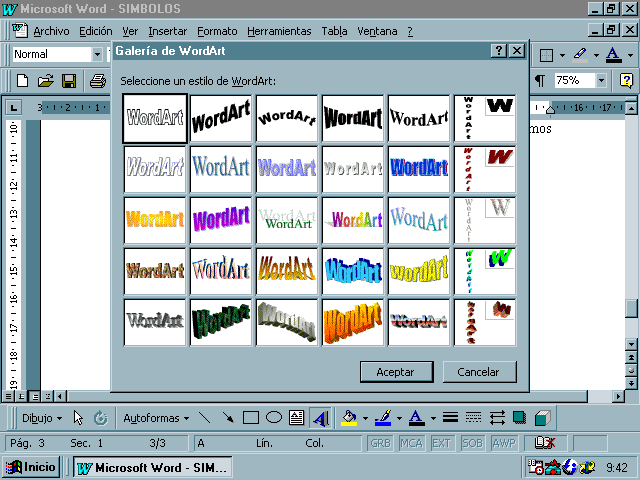Open the Tabla menu
The width and height of the screenshot is (640, 480).
tap(334, 31)
